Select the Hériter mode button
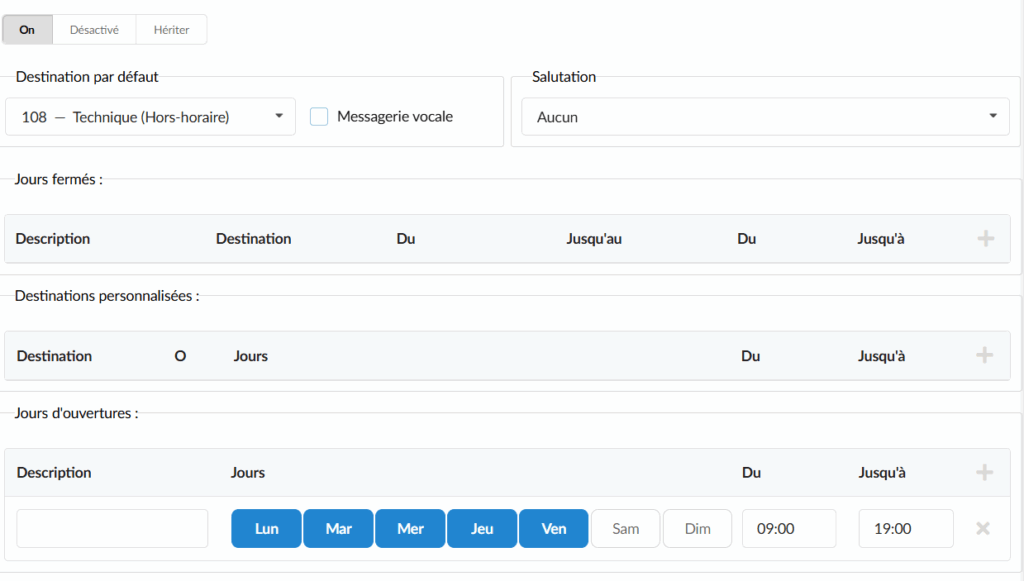Screen dimensions: 1024x581 click(x=171, y=30)
